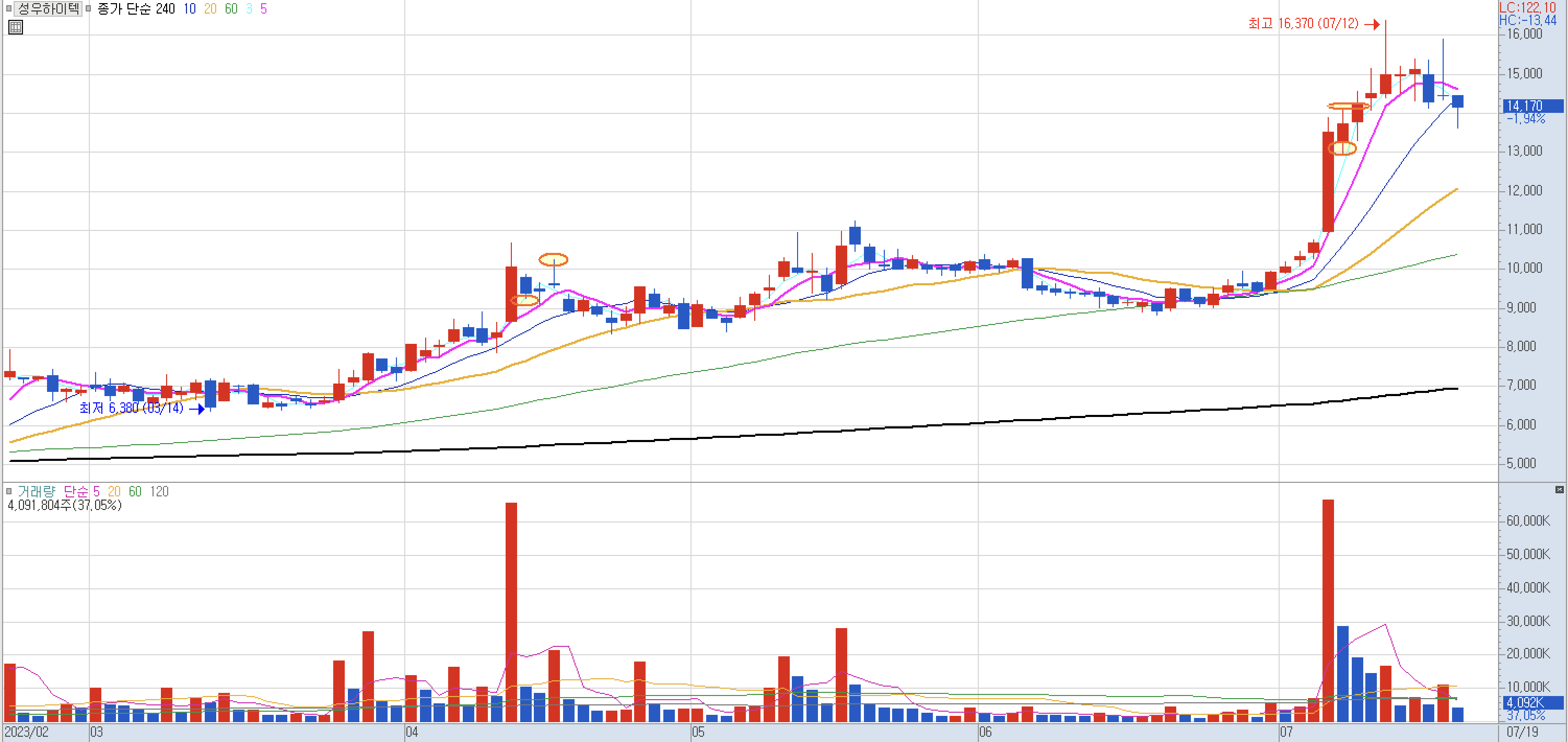Viewport: 1568px width, 742px height.
Task: Select the 120 volume average legend
Action: (159, 491)
